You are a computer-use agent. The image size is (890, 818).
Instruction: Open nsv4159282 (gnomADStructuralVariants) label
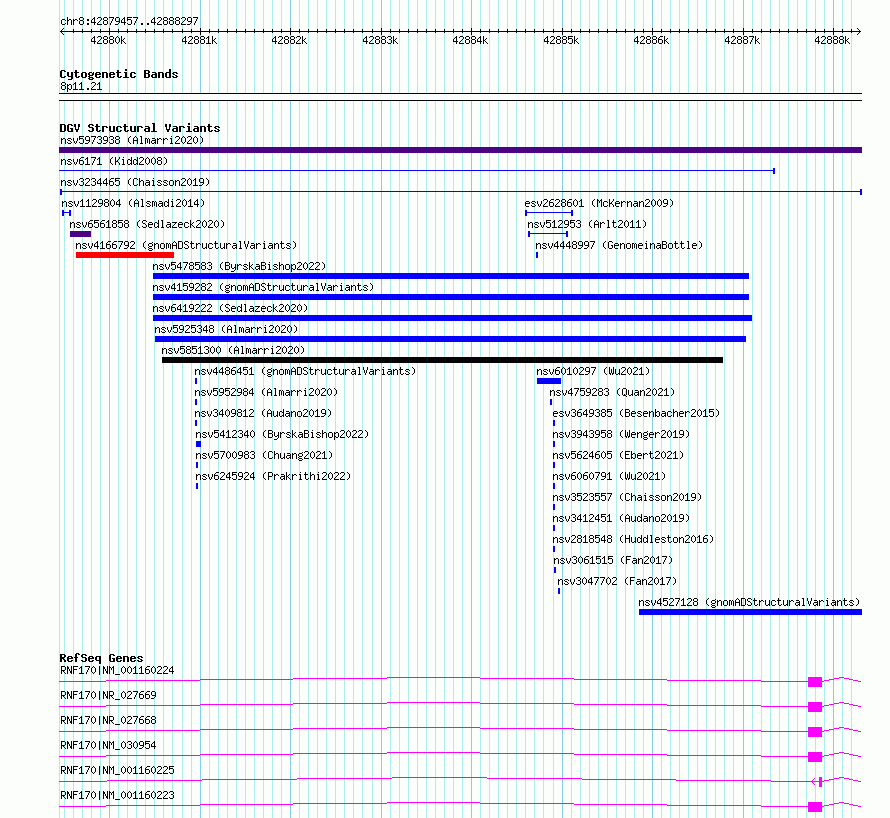pyautogui.click(x=263, y=287)
